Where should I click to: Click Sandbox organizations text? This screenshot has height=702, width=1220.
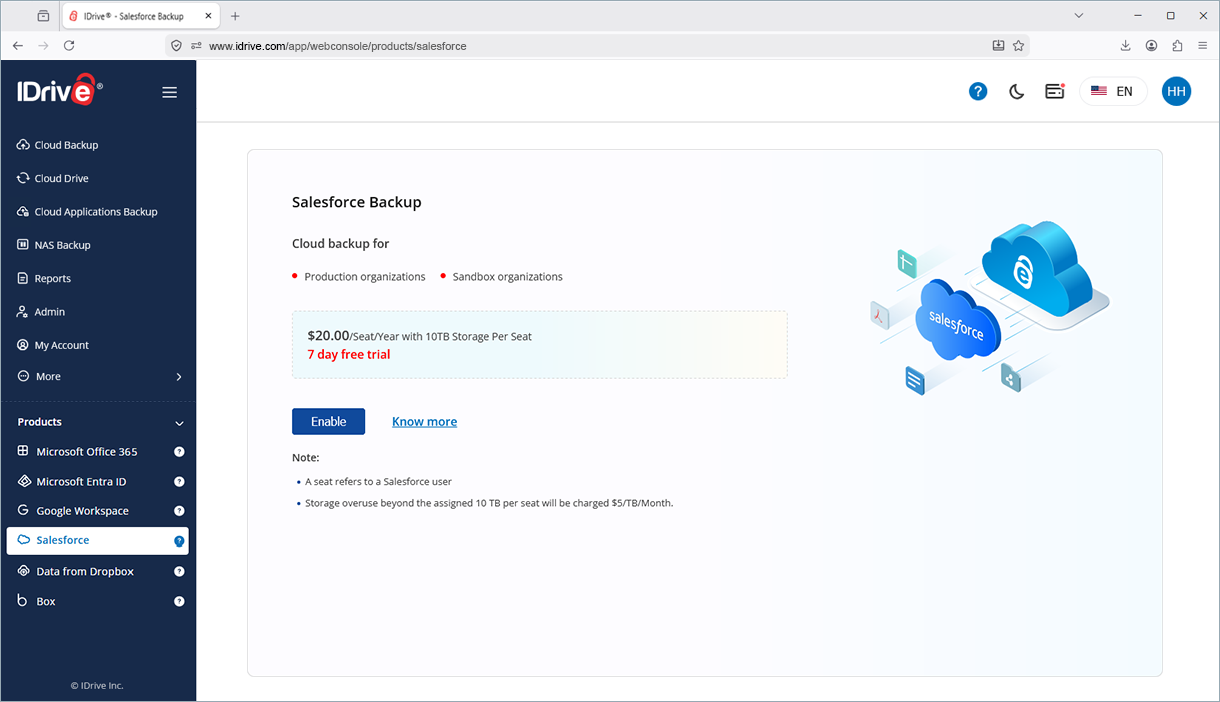point(508,277)
